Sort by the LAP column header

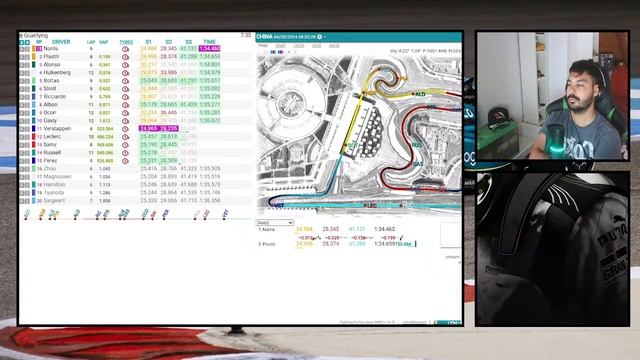tap(91, 42)
